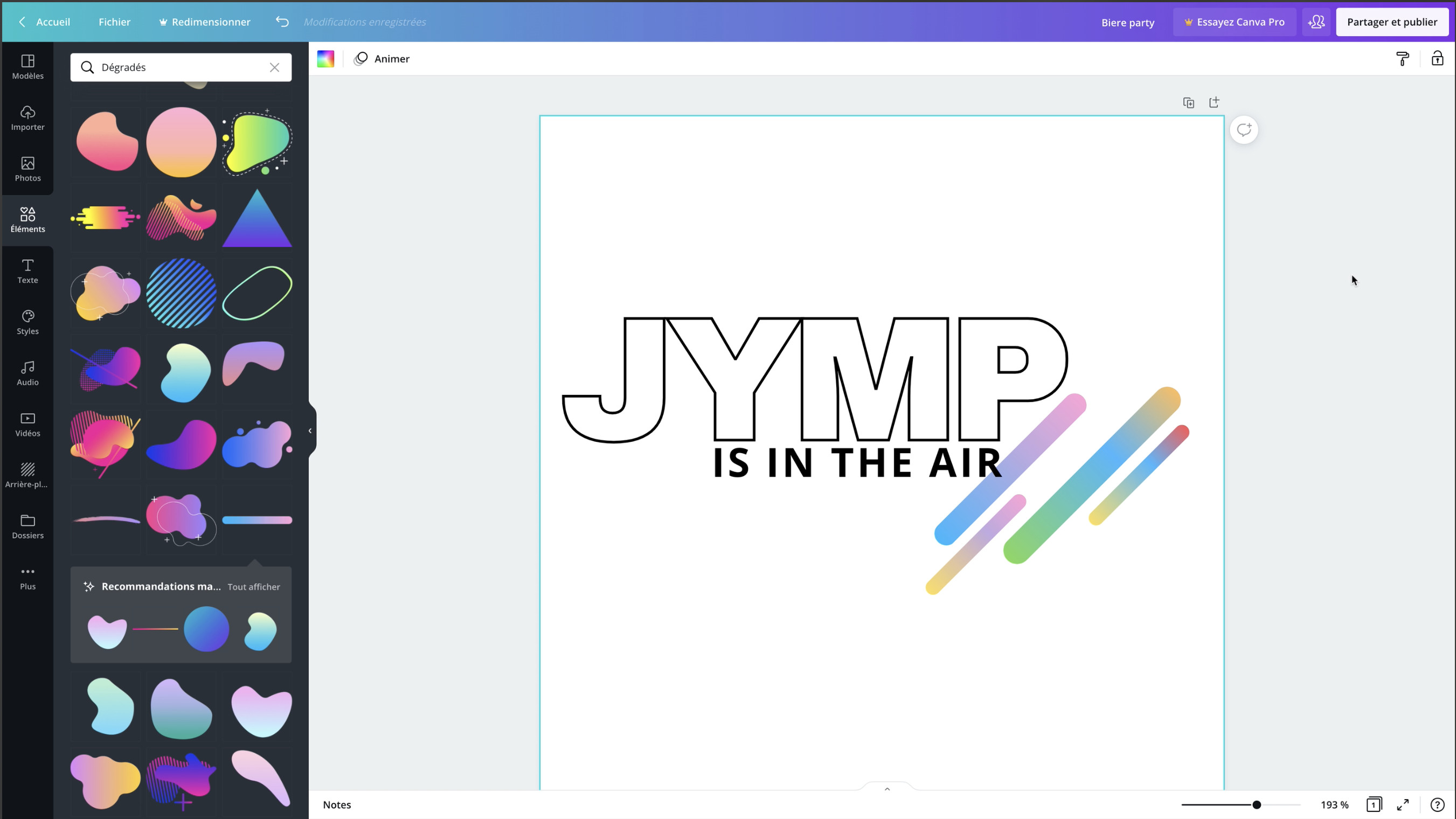Viewport: 1456px width, 819px height.
Task: Open the help question mark icon
Action: [1437, 804]
